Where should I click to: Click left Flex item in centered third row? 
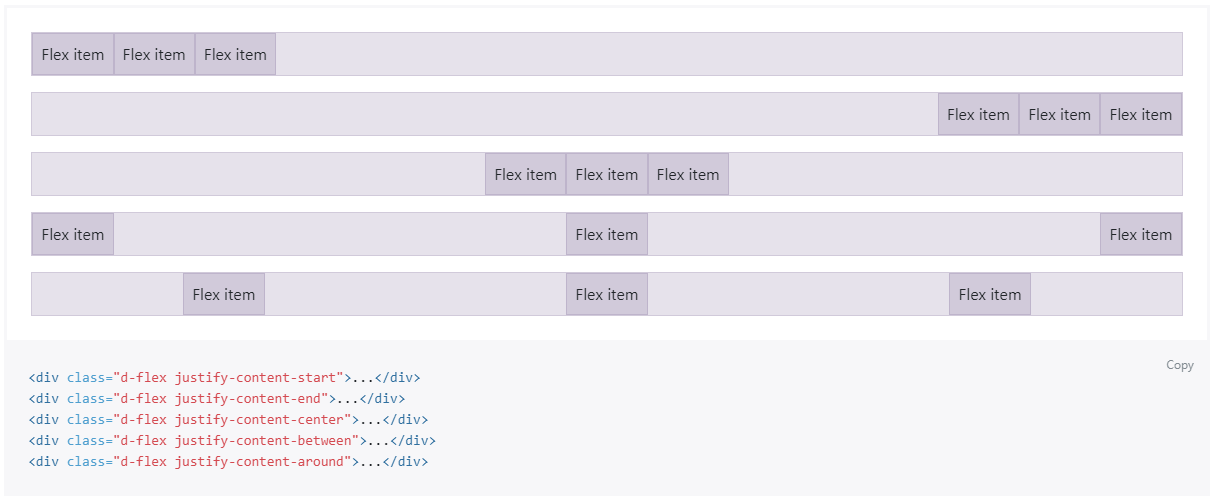(x=525, y=175)
